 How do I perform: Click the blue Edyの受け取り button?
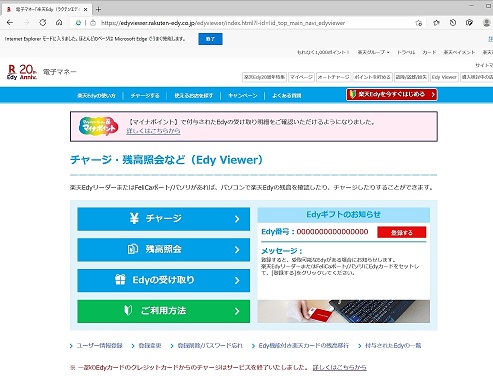pos(163,280)
